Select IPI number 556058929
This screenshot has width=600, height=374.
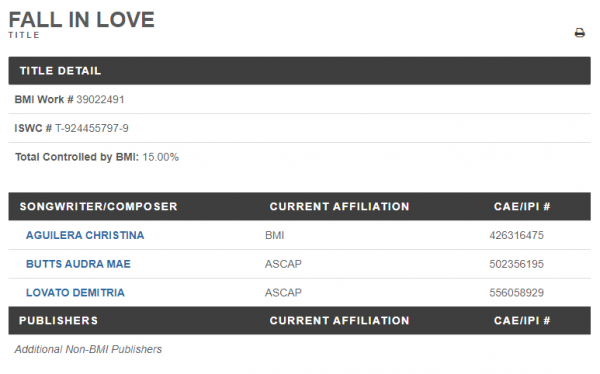516,292
